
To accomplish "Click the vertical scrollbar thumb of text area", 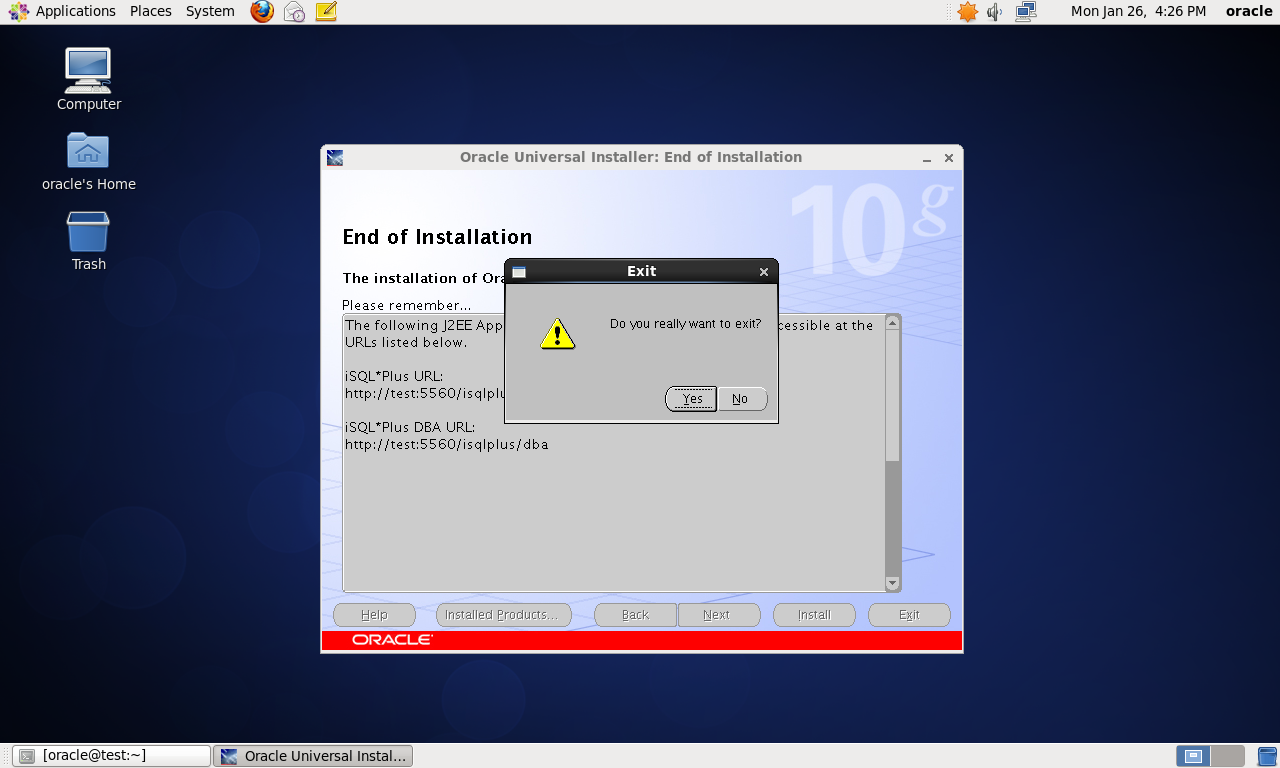I will click(893, 396).
